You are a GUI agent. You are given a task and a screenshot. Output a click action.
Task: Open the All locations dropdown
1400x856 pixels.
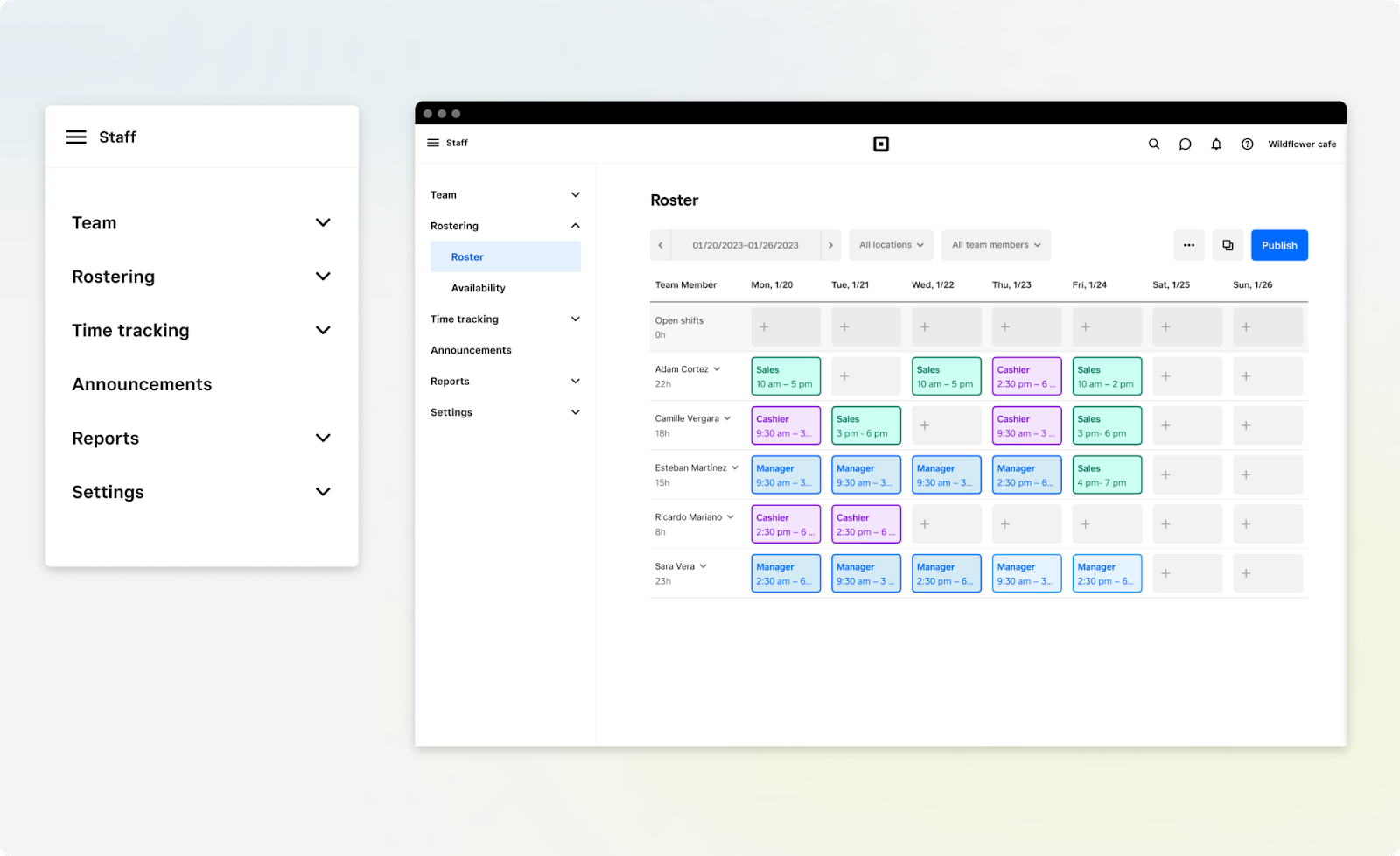tap(890, 245)
